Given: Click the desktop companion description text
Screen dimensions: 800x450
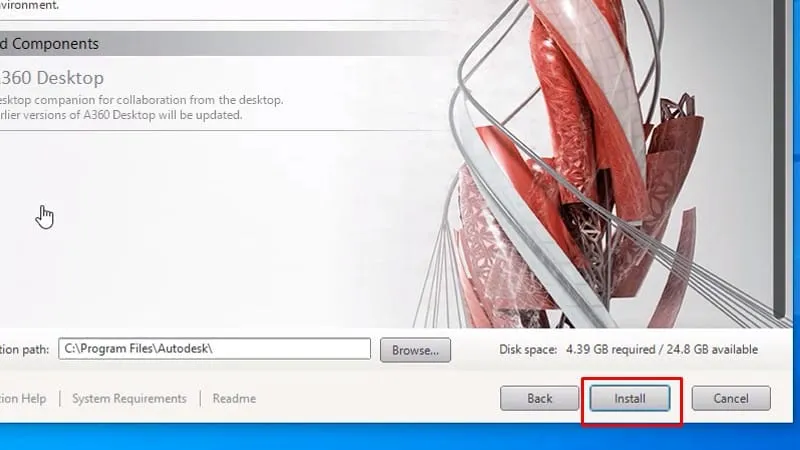Looking at the screenshot, I should pyautogui.click(x=140, y=100).
